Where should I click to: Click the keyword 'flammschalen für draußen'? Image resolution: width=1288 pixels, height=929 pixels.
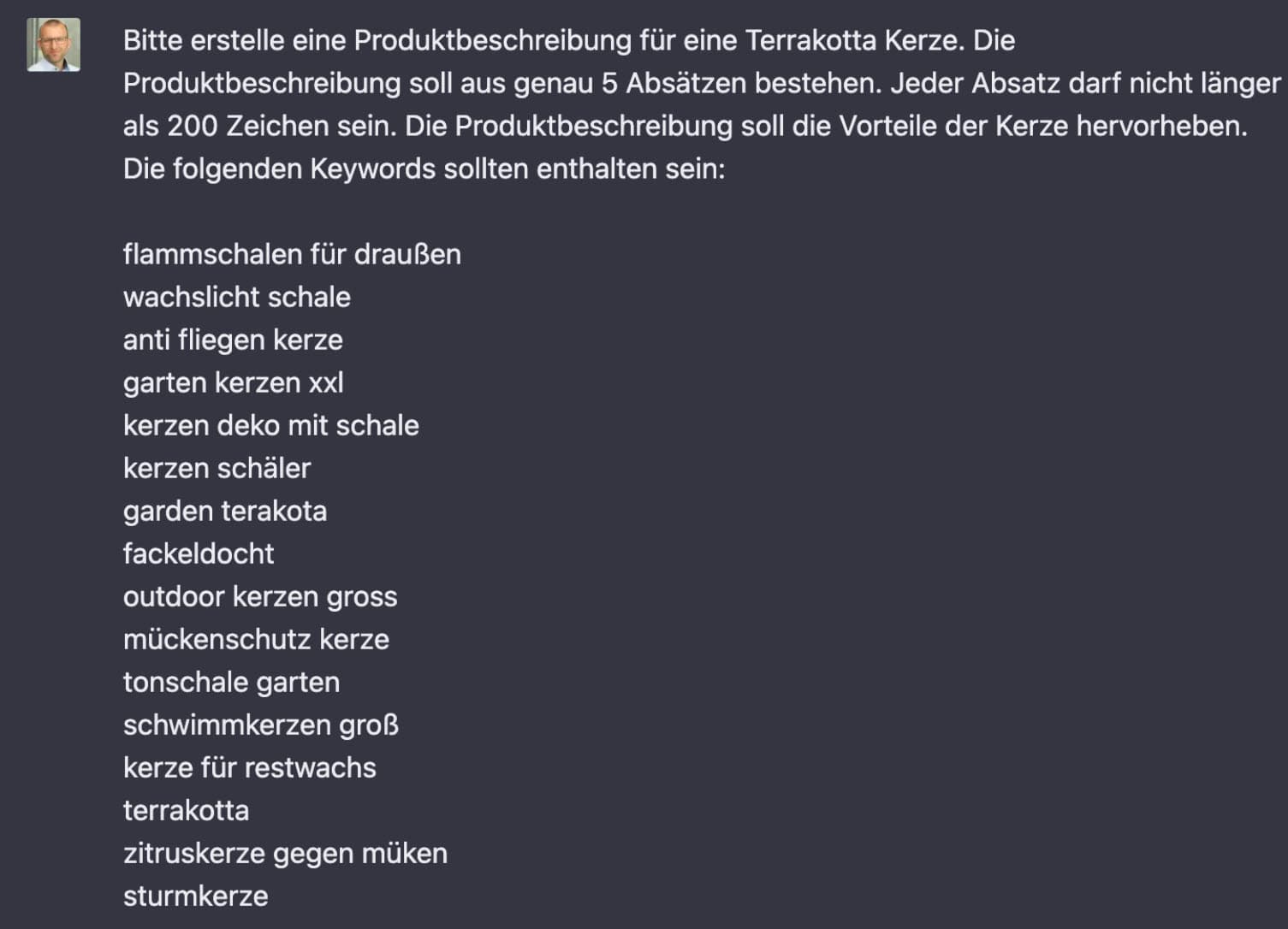(292, 254)
